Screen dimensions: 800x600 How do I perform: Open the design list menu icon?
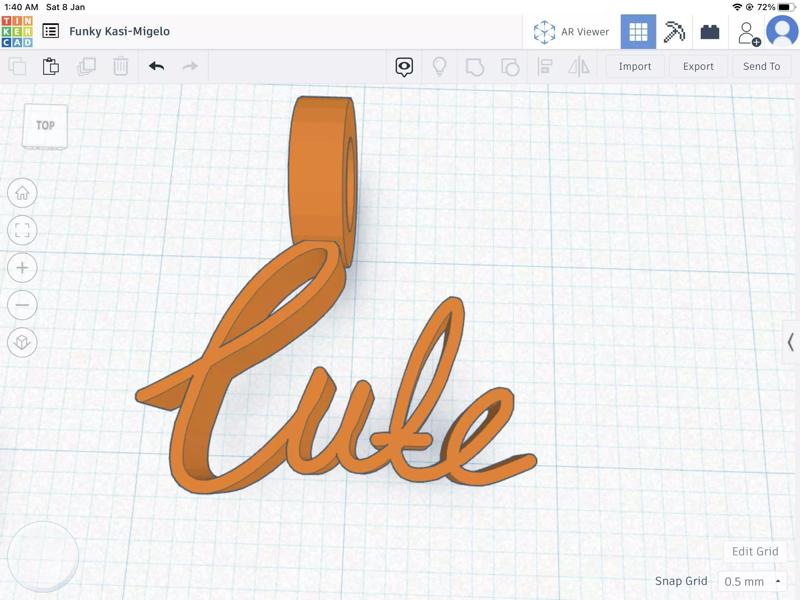click(x=51, y=31)
